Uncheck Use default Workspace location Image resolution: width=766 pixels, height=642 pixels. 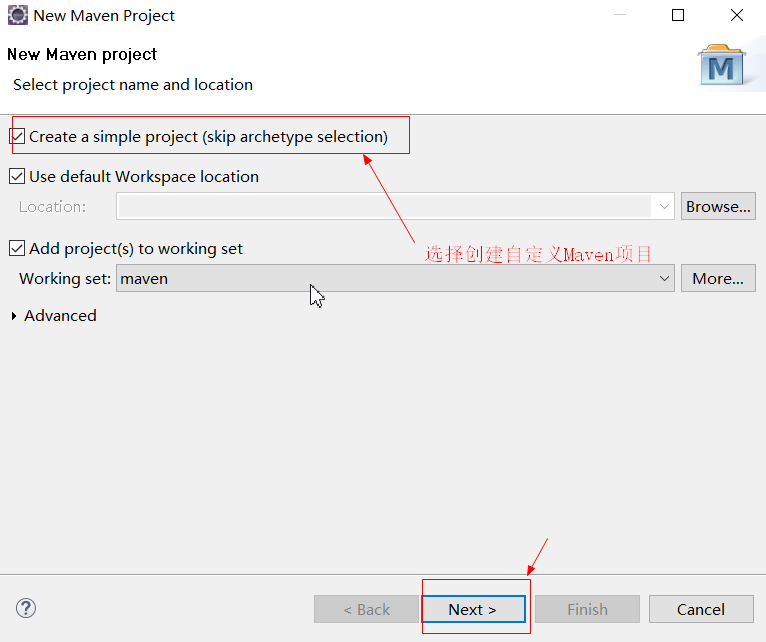pyautogui.click(x=17, y=176)
